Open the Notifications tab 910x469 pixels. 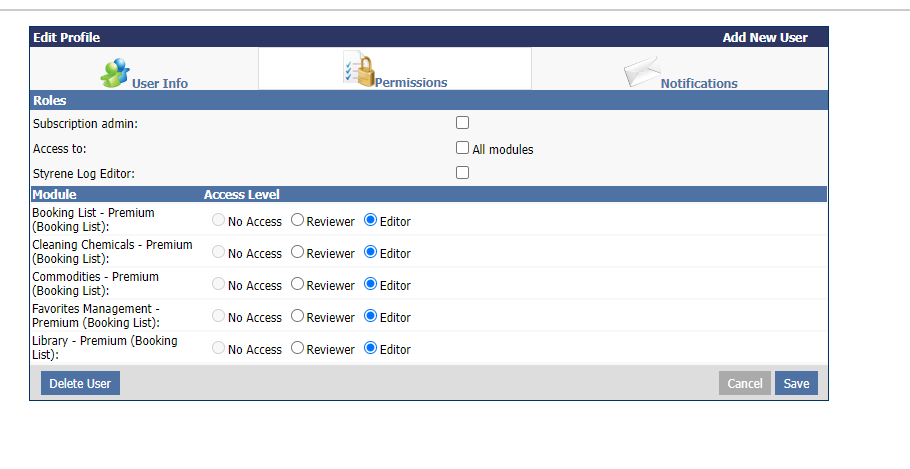698,84
